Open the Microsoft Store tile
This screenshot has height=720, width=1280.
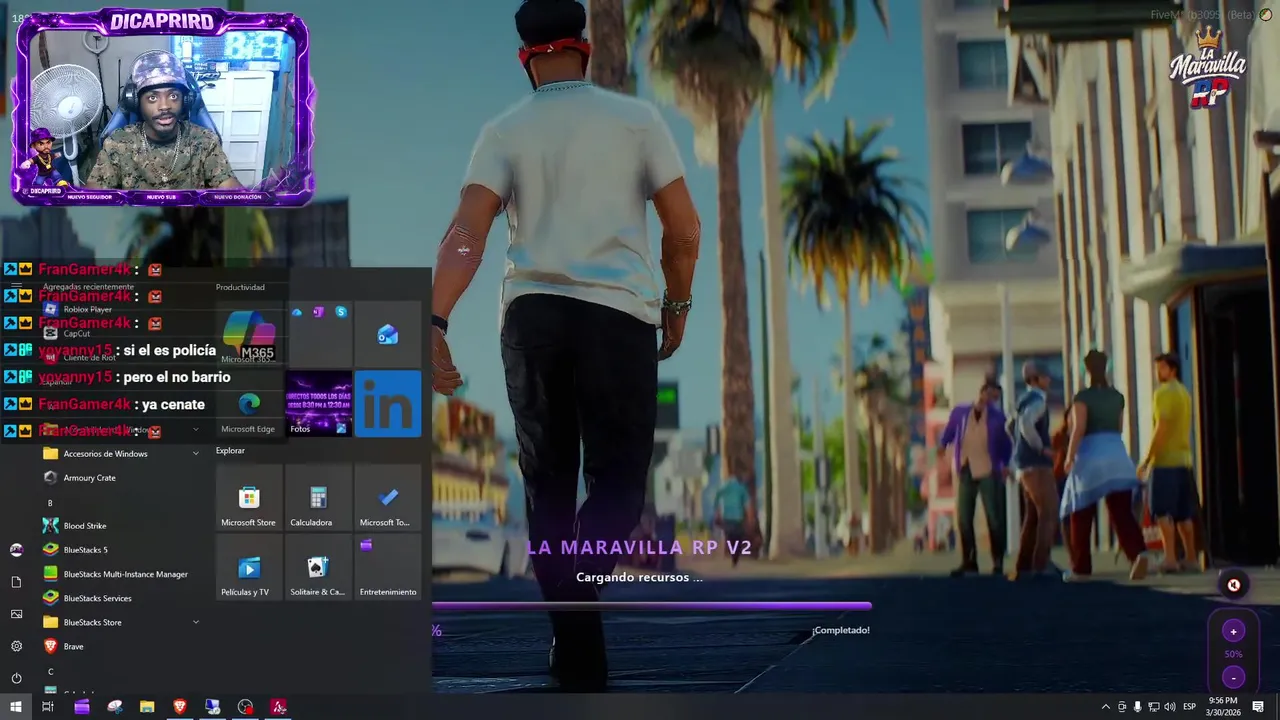tap(249, 497)
